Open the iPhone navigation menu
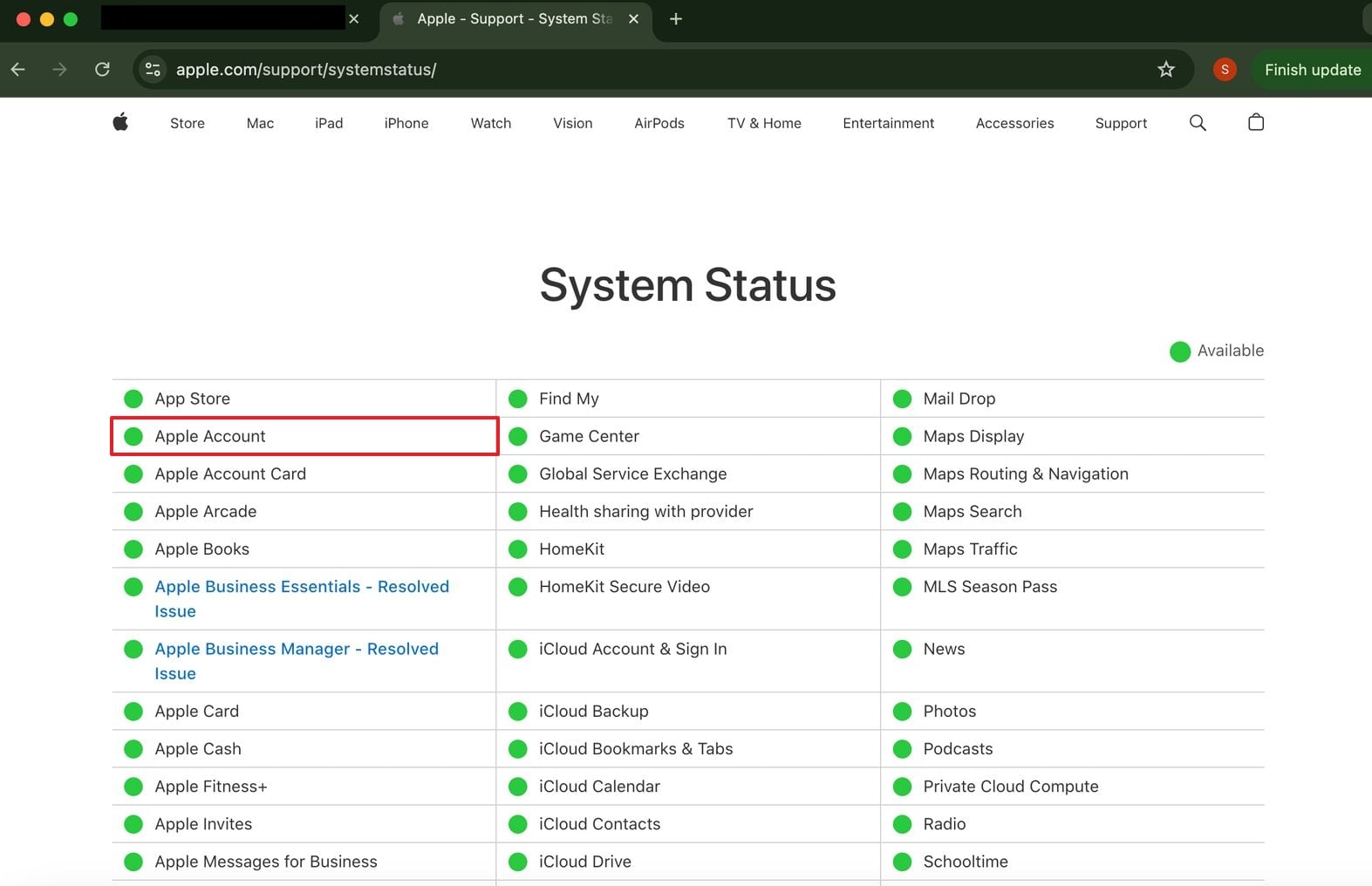Screen dimensions: 1372x886 click(x=406, y=124)
